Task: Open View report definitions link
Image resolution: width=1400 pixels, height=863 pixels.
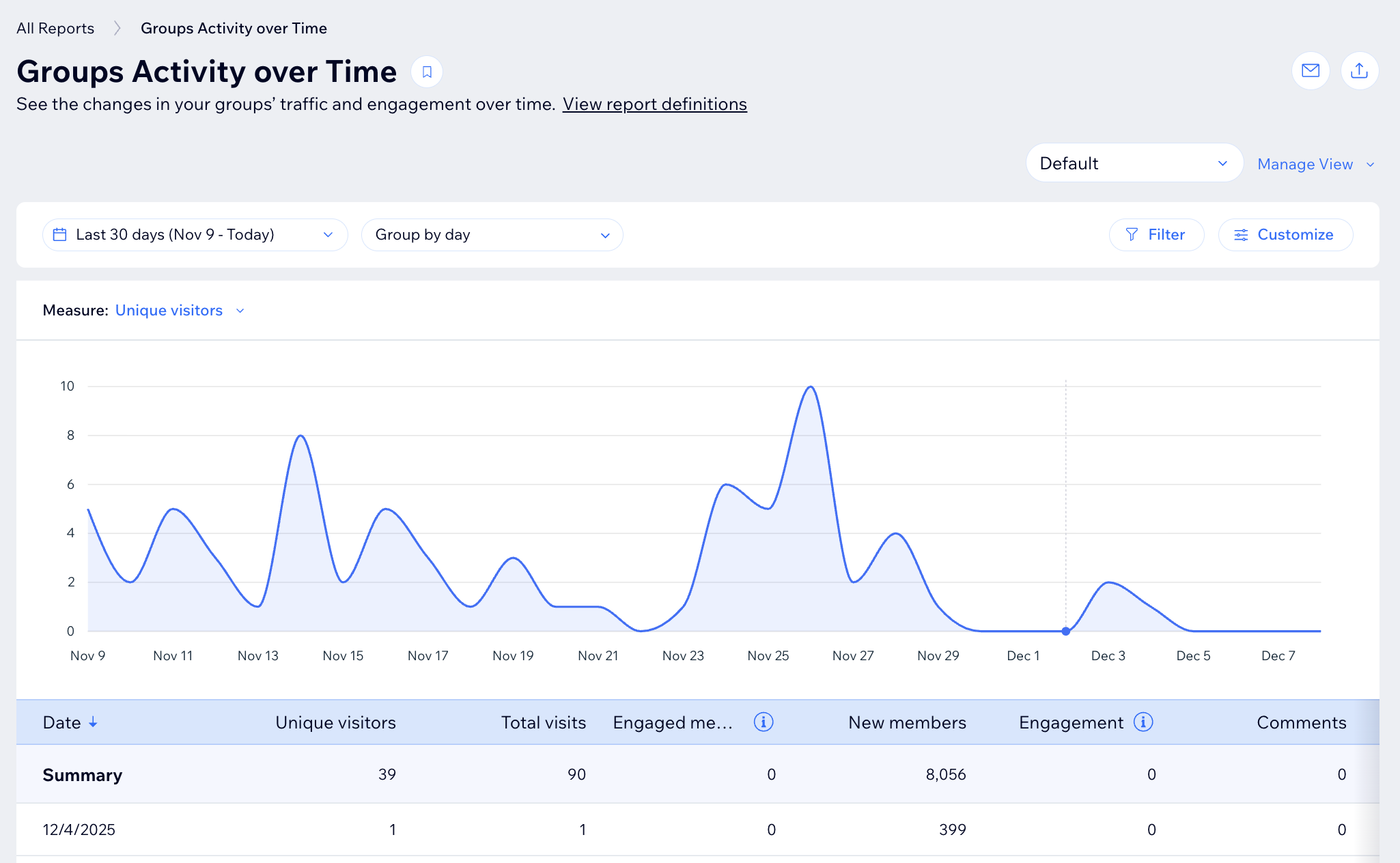Action: [x=654, y=104]
